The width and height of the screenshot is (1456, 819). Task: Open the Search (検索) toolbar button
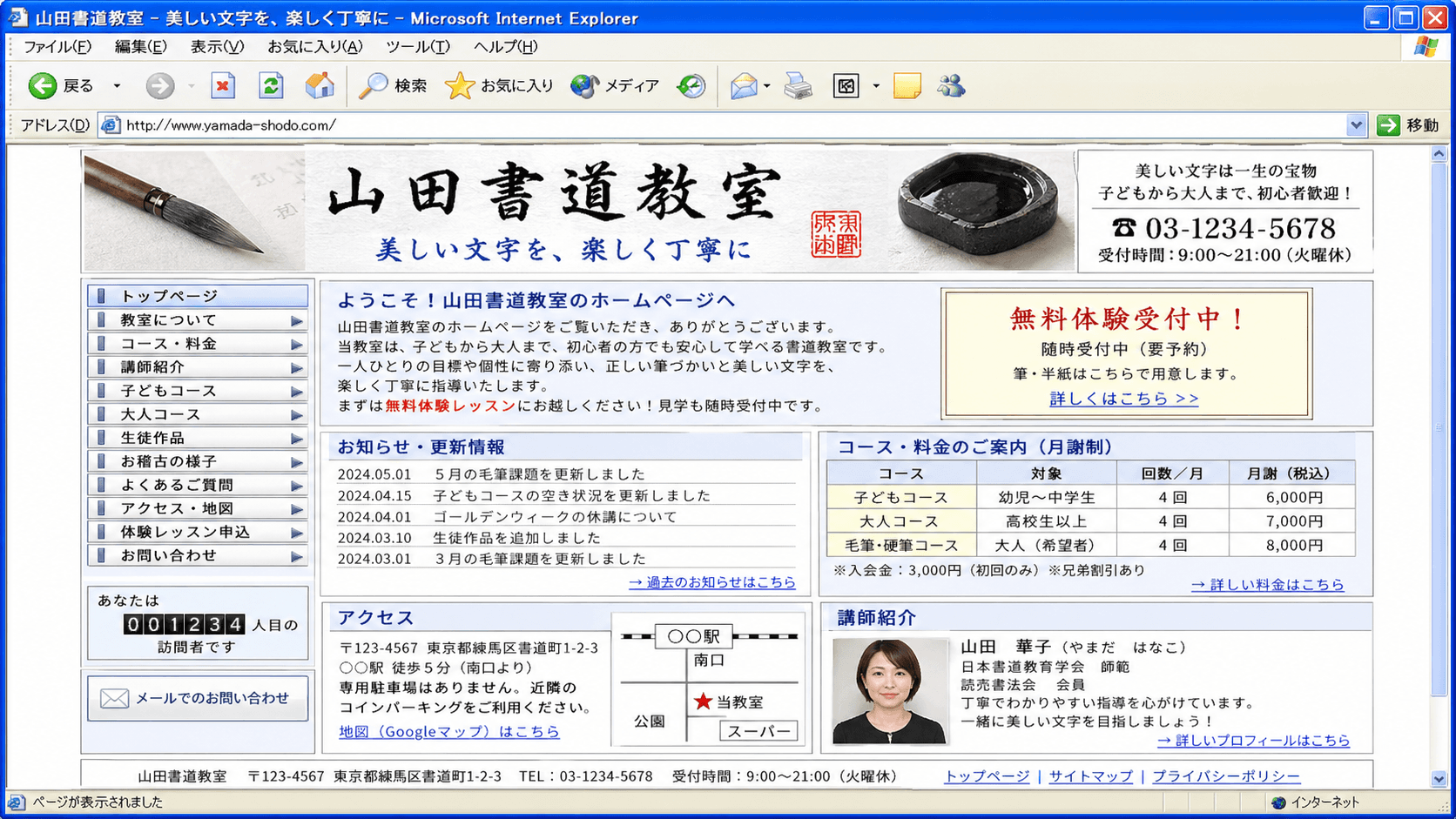click(394, 85)
